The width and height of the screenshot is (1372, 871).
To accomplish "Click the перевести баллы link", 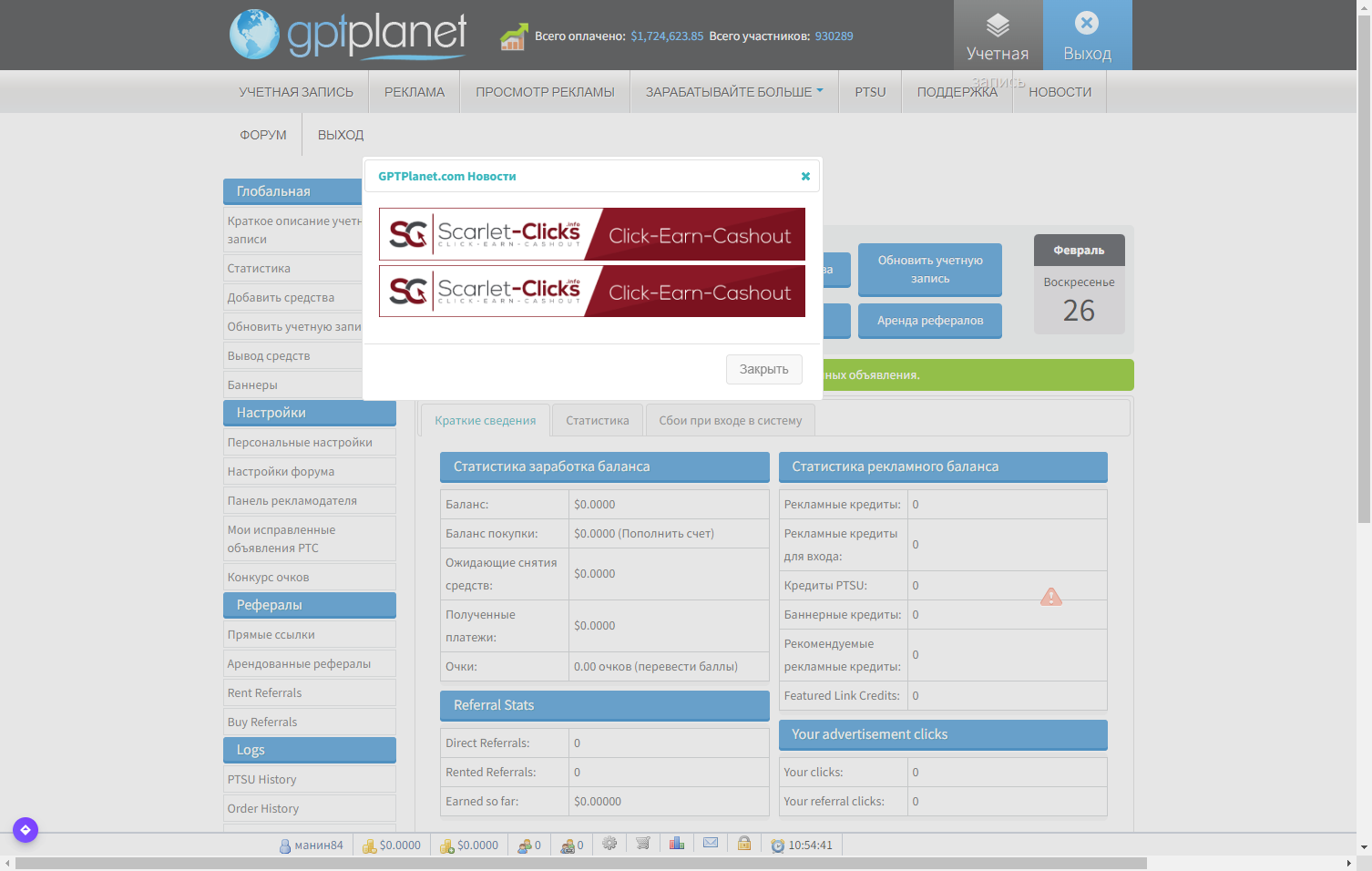I will 687,666.
